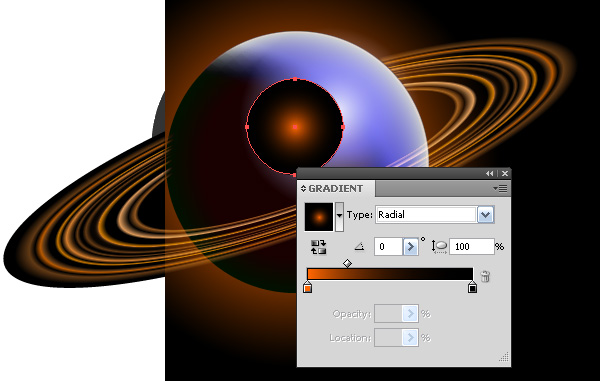Open the Gradient panel flyout menu icon
Screen dimensions: 600x381
[x=500, y=189]
